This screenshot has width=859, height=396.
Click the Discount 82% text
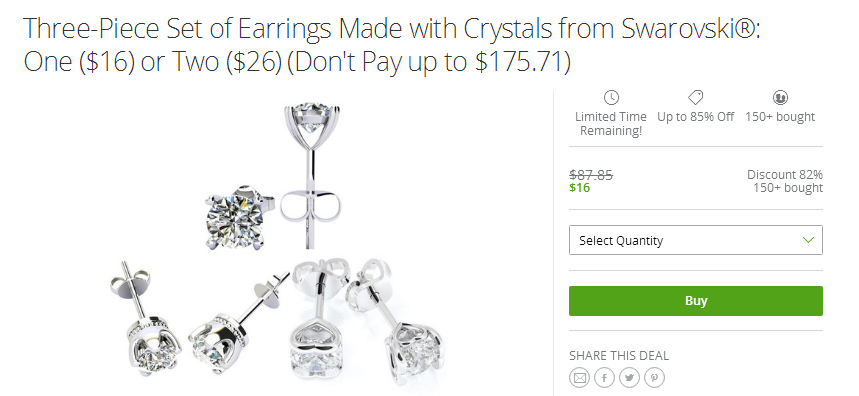(x=784, y=175)
